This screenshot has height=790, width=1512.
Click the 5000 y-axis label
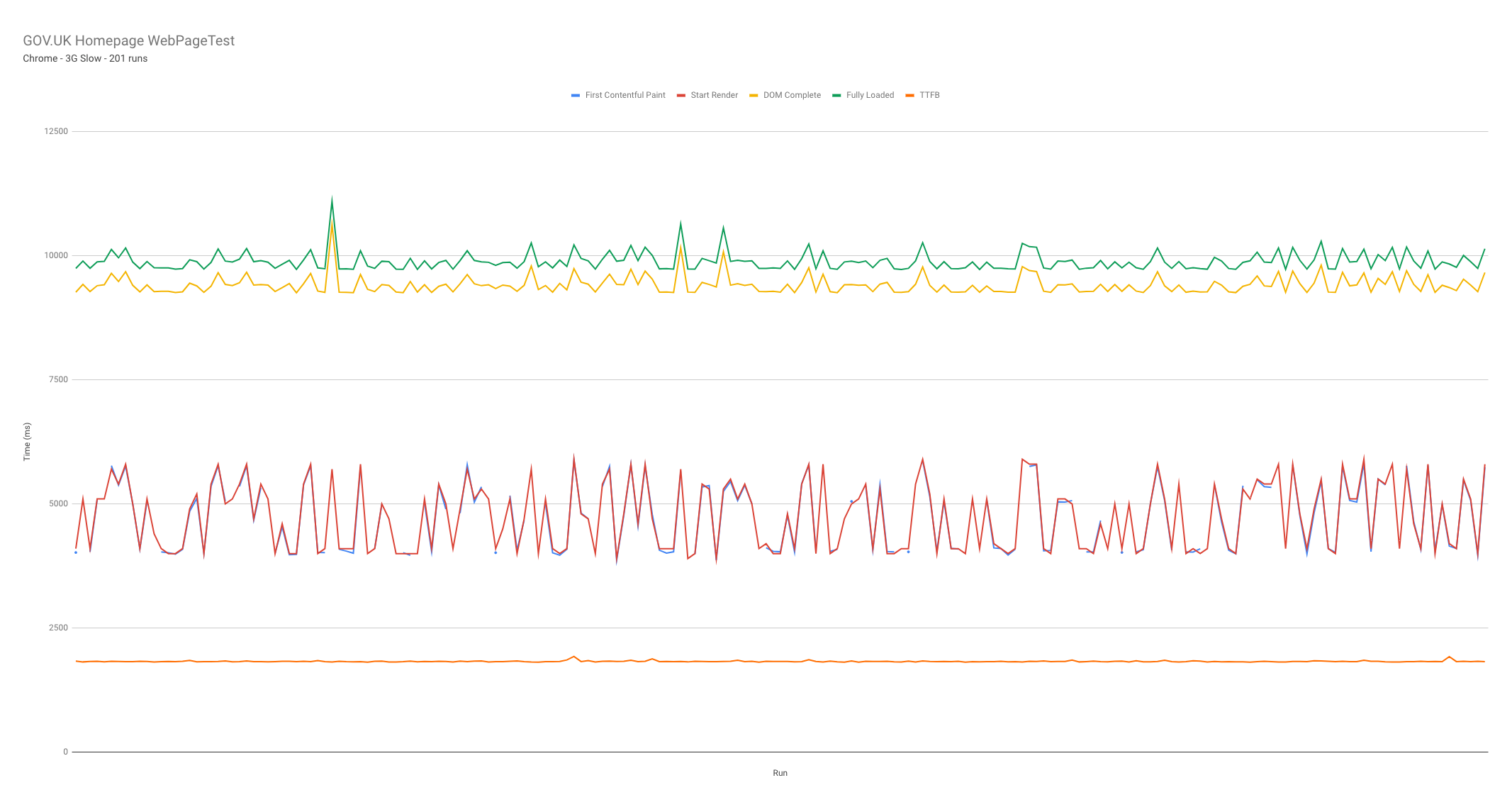[x=58, y=504]
